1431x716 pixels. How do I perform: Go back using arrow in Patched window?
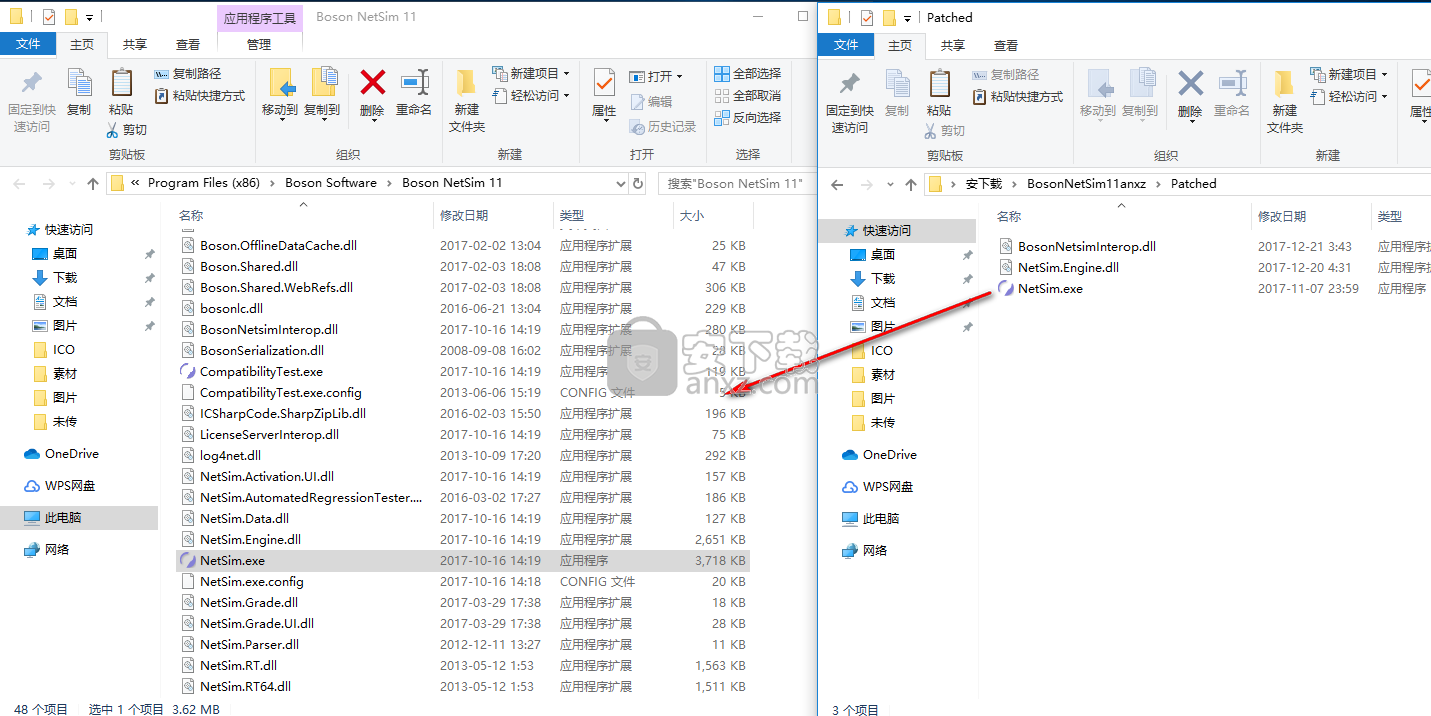(x=838, y=184)
